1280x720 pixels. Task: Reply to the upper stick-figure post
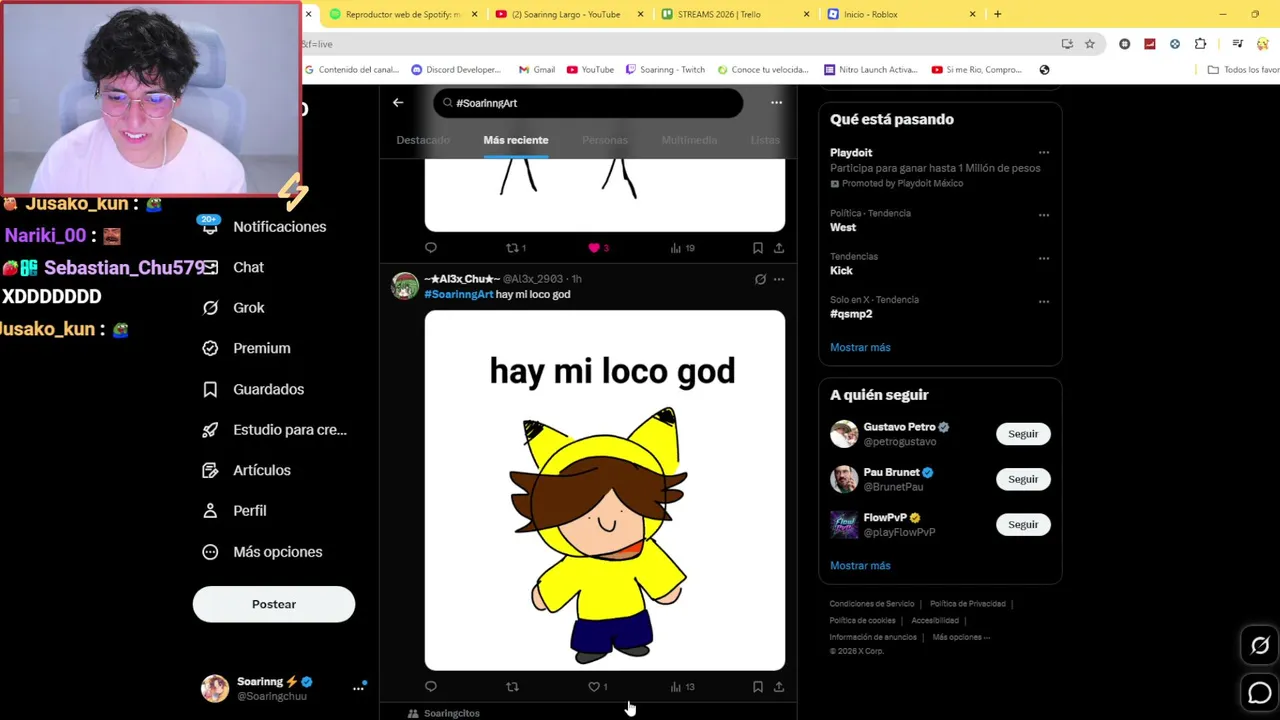(x=431, y=248)
